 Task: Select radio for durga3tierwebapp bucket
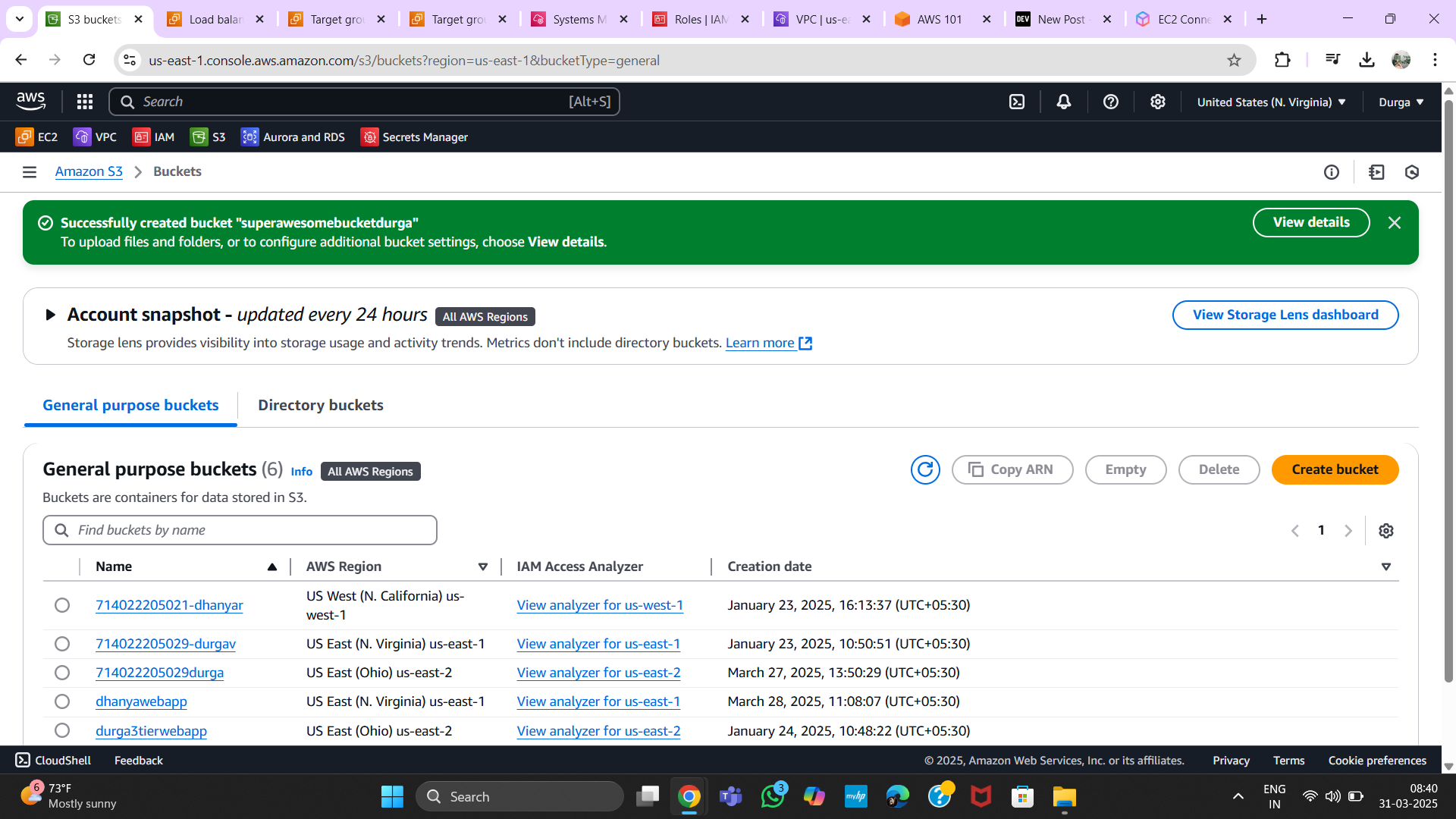pos(62,730)
